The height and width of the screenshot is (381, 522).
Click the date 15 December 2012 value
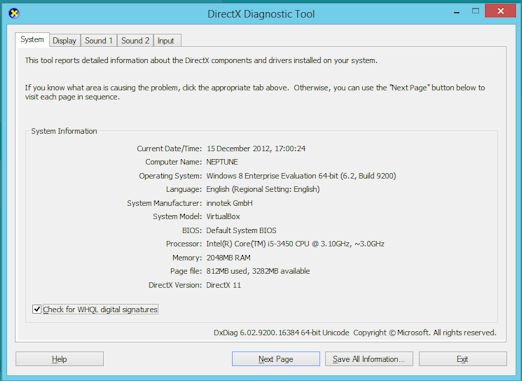pyautogui.click(x=256, y=149)
